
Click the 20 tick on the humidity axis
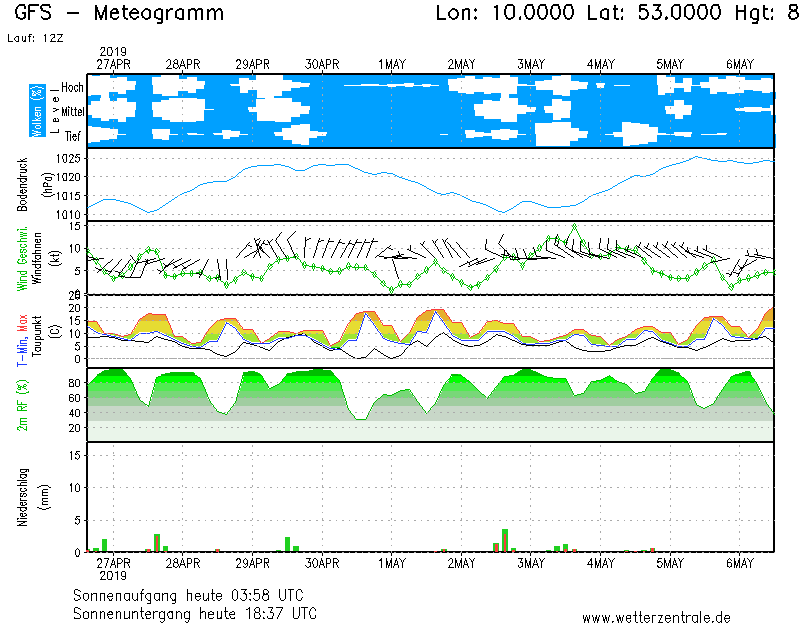pyautogui.click(x=74, y=428)
